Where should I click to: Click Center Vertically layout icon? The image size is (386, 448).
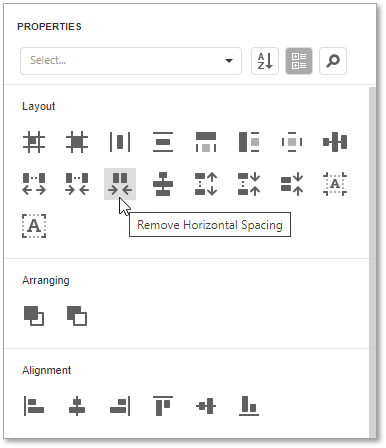coord(163,142)
